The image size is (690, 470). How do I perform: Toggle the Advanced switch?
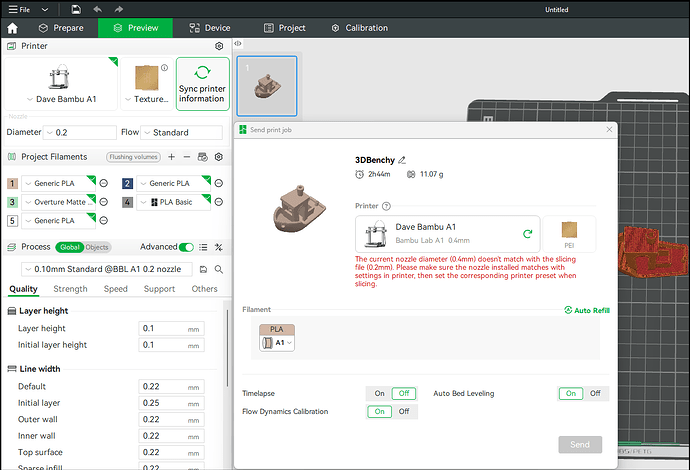(x=187, y=247)
